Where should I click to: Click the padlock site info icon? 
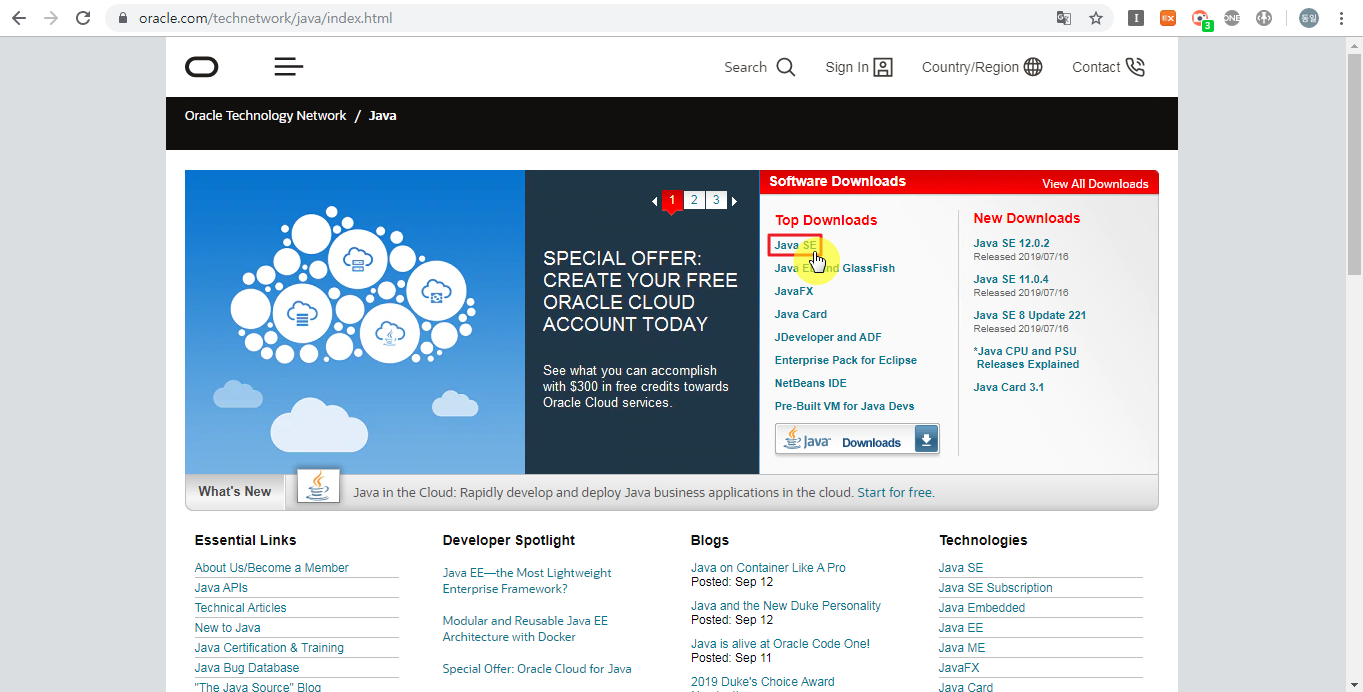click(x=123, y=18)
